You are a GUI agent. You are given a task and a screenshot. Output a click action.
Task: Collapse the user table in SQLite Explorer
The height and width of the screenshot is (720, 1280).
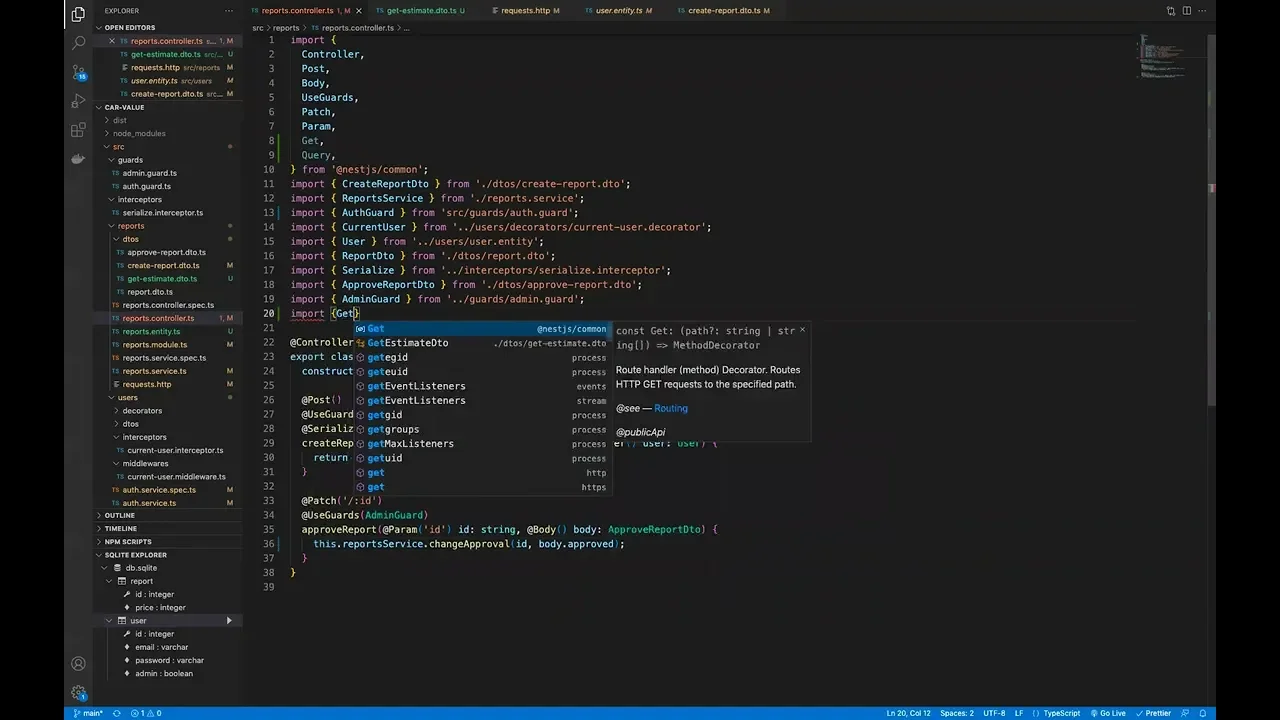coord(109,621)
